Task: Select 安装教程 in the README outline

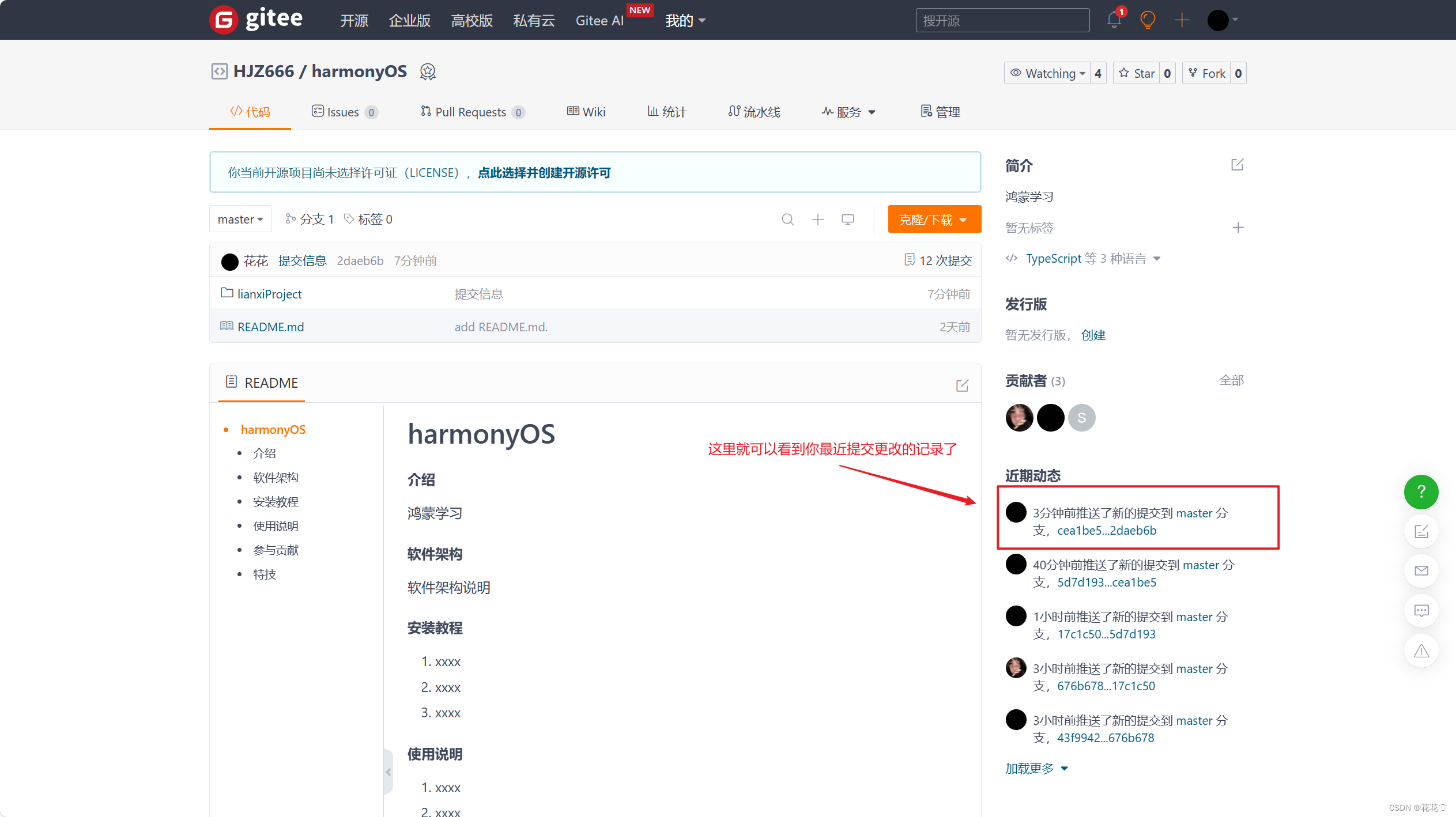Action: pos(276,502)
